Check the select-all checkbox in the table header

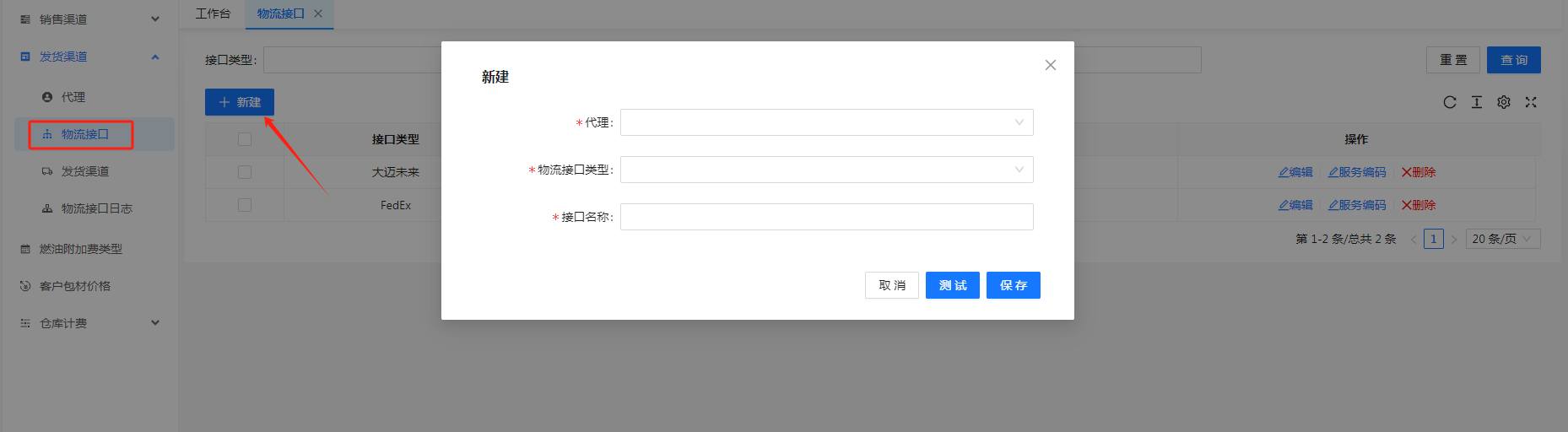click(245, 139)
